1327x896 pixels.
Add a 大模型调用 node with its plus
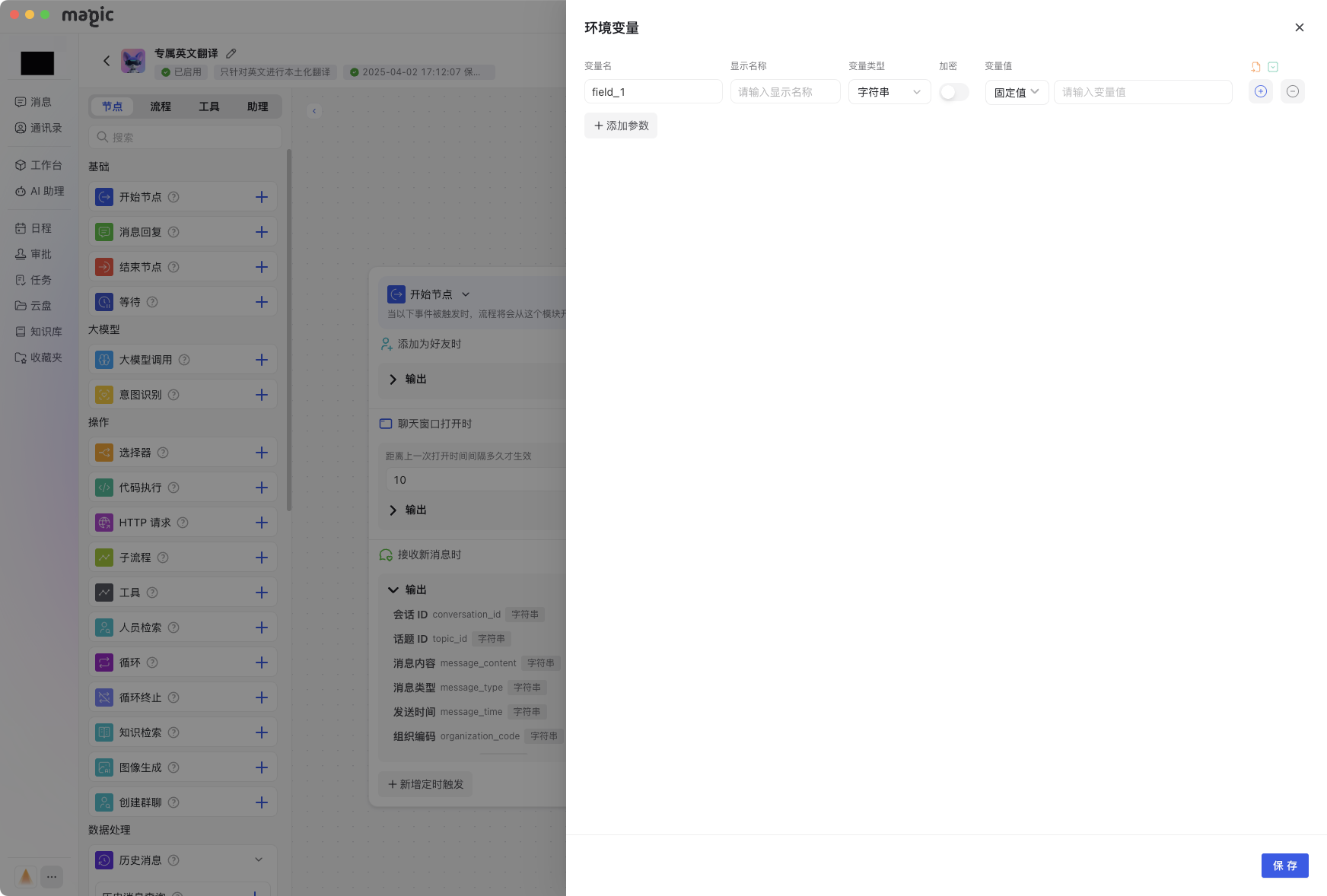pos(262,360)
